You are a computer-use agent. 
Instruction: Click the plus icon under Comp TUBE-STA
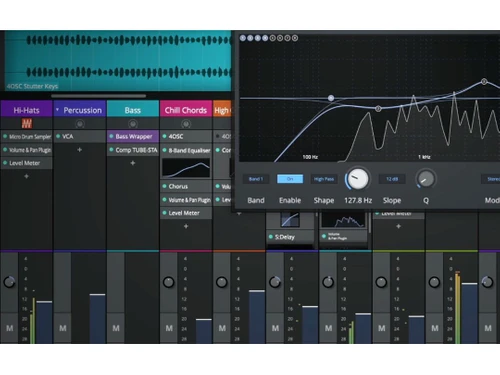133,163
